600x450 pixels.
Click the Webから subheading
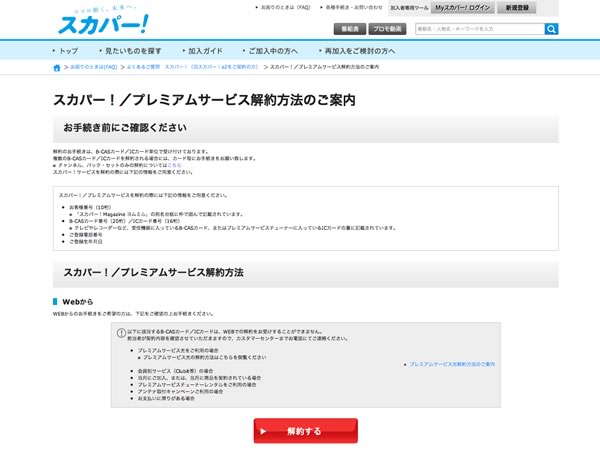pyautogui.click(x=77, y=302)
